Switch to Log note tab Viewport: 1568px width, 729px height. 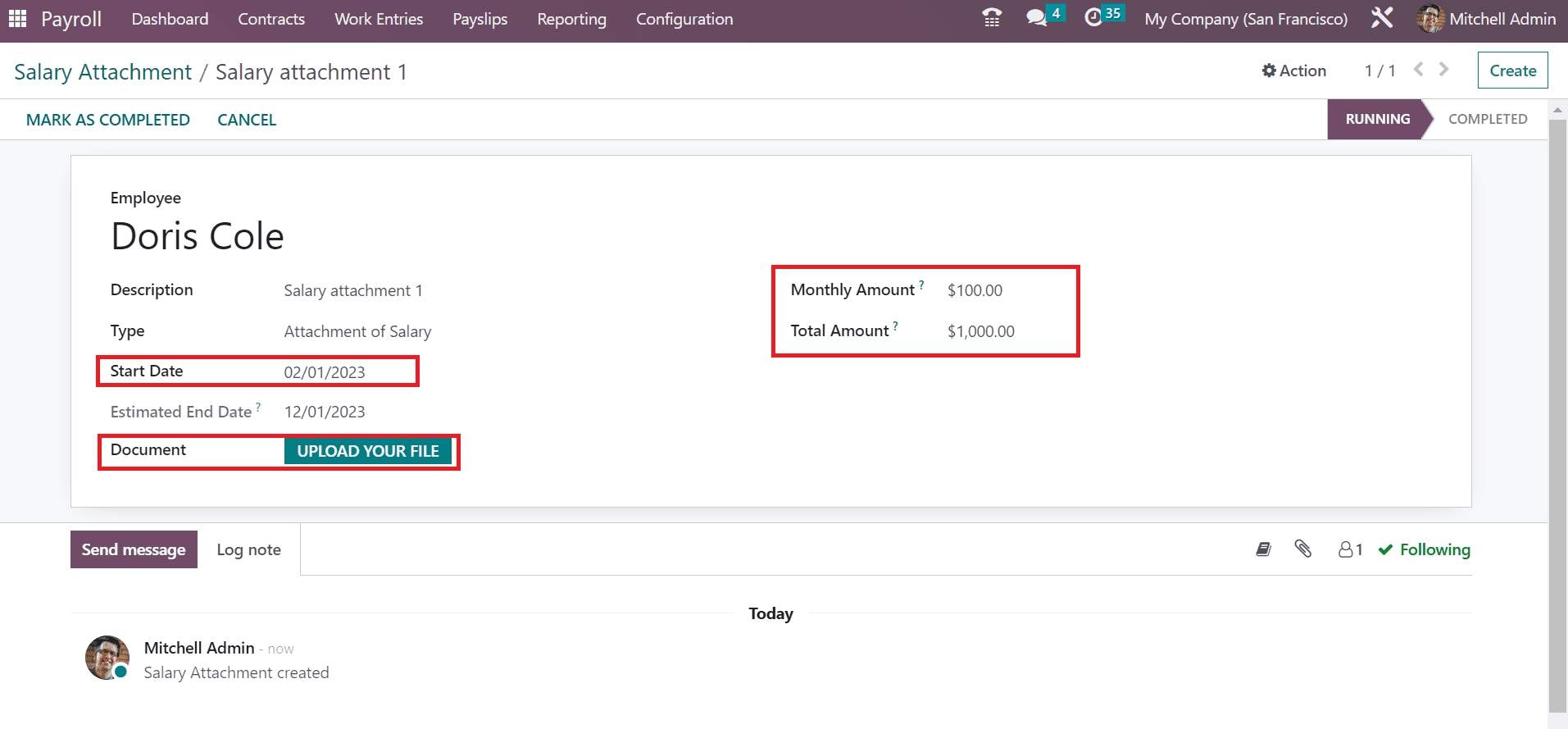pyautogui.click(x=248, y=549)
